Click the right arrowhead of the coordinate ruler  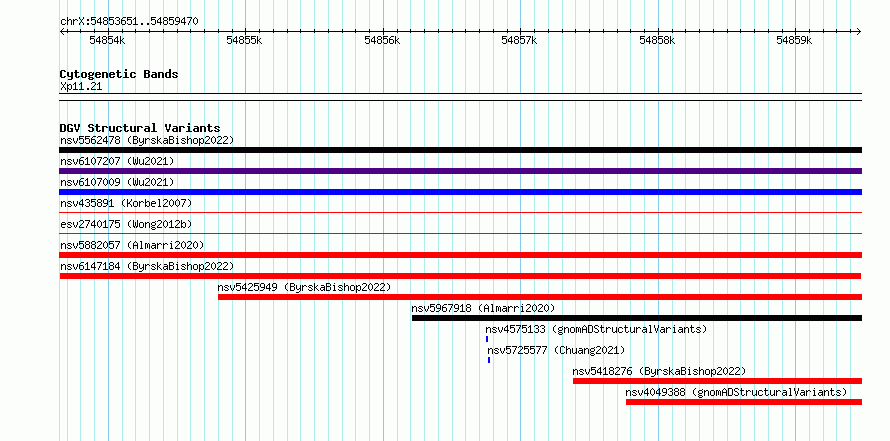[x=858, y=32]
